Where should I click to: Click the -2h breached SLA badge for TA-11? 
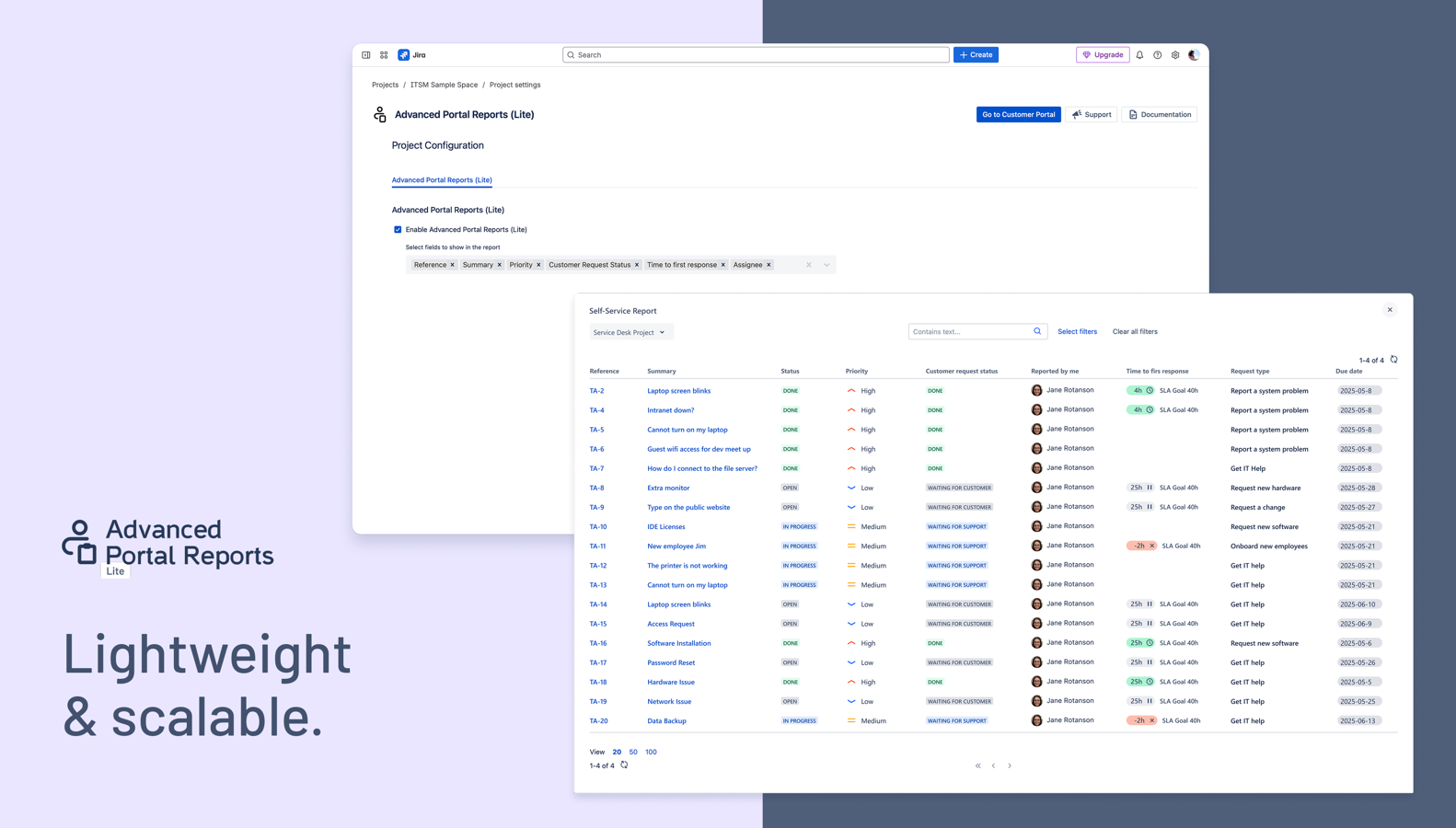tap(1141, 546)
